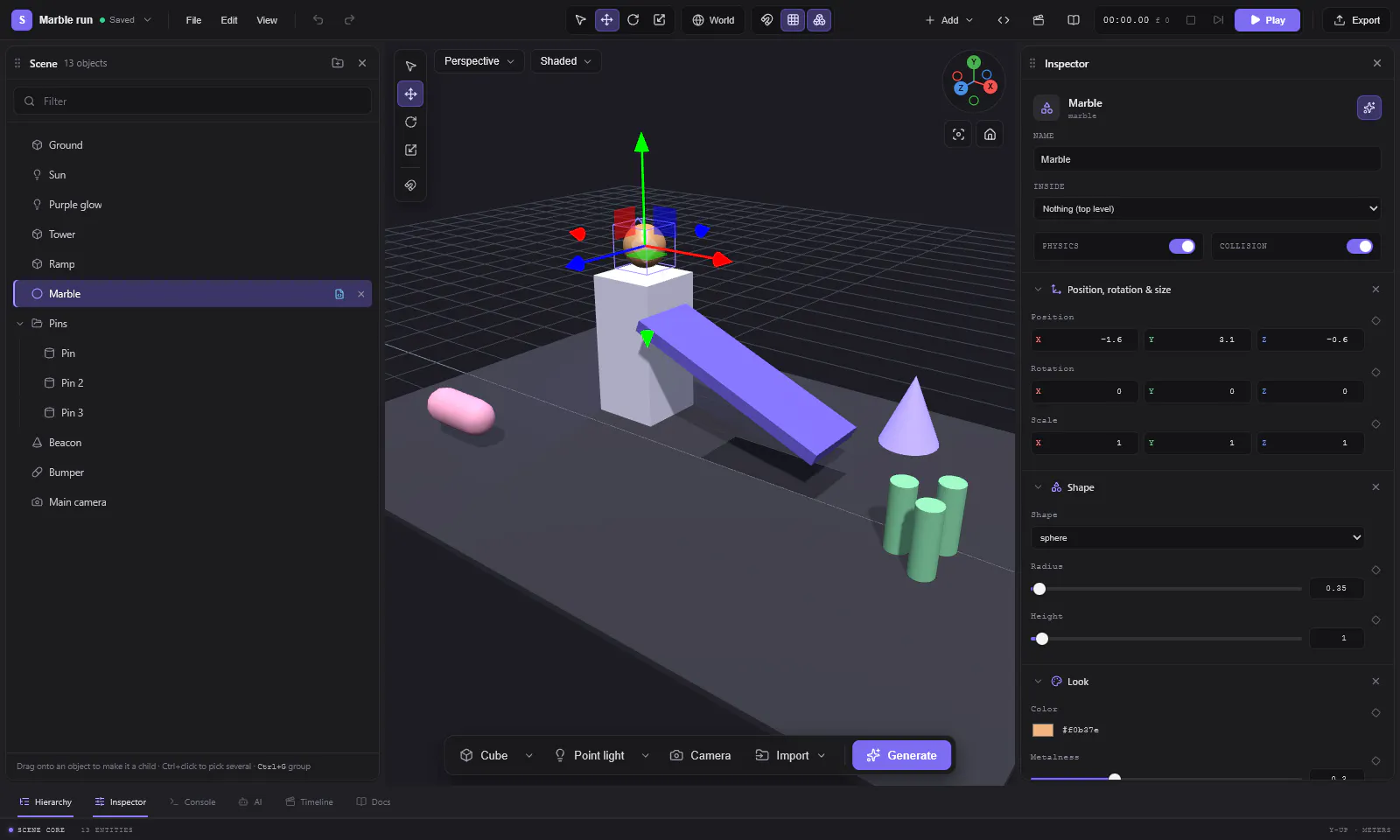Open script icon on Marble row
Image resolution: width=1400 pixels, height=840 pixels.
[x=339, y=294]
